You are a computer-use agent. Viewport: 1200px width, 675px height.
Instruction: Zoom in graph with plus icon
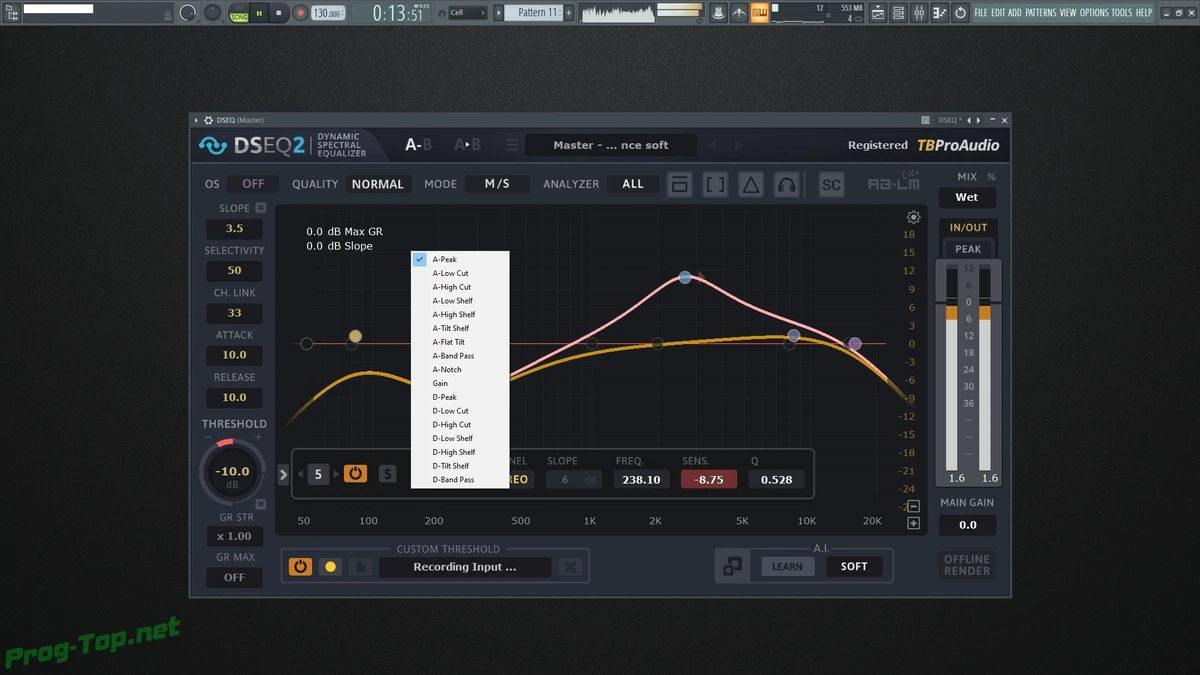click(913, 523)
